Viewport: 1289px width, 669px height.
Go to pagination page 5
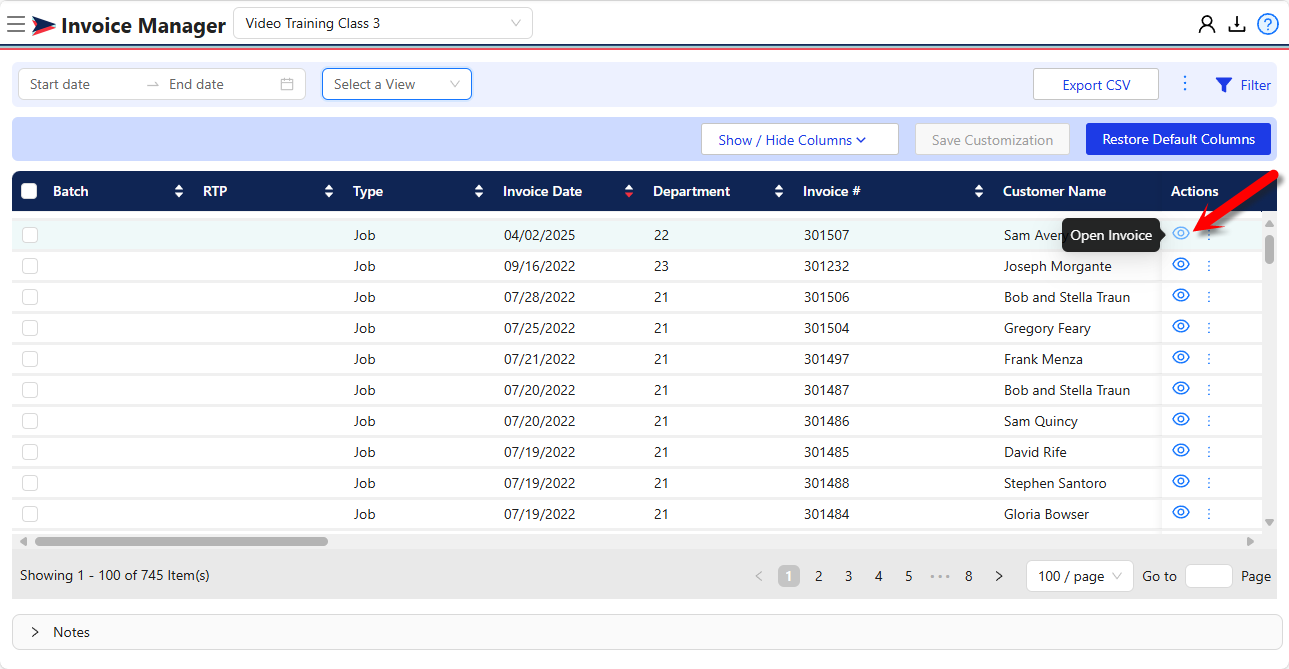click(909, 576)
